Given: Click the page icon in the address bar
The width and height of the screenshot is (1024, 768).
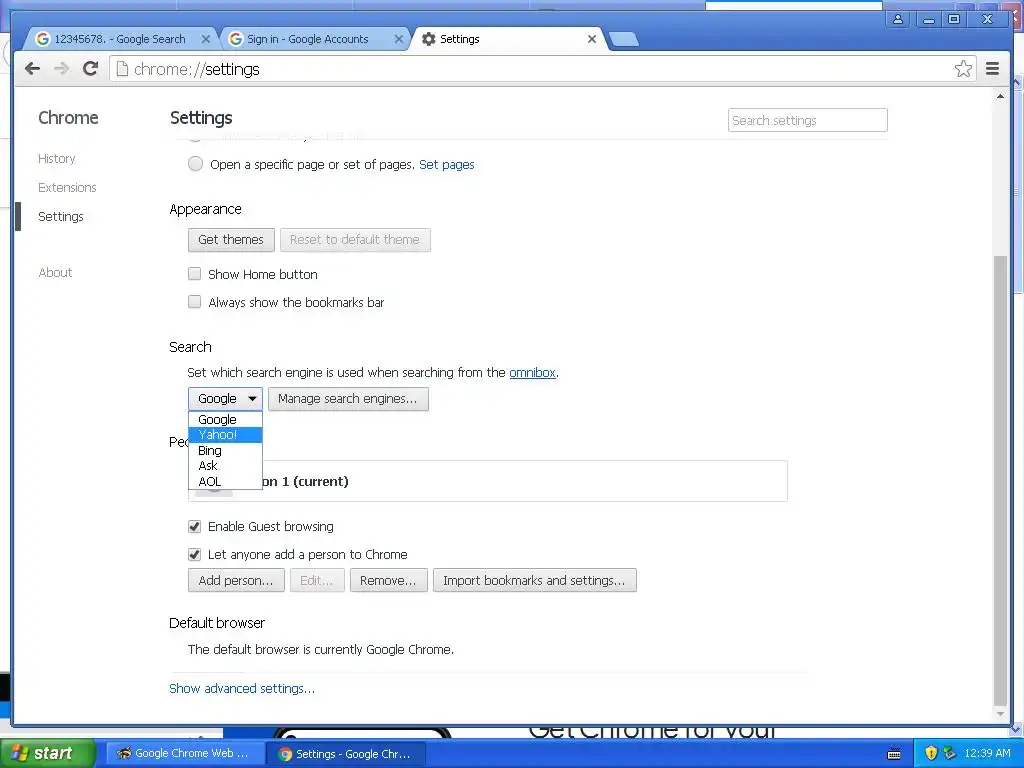Looking at the screenshot, I should pos(122,69).
